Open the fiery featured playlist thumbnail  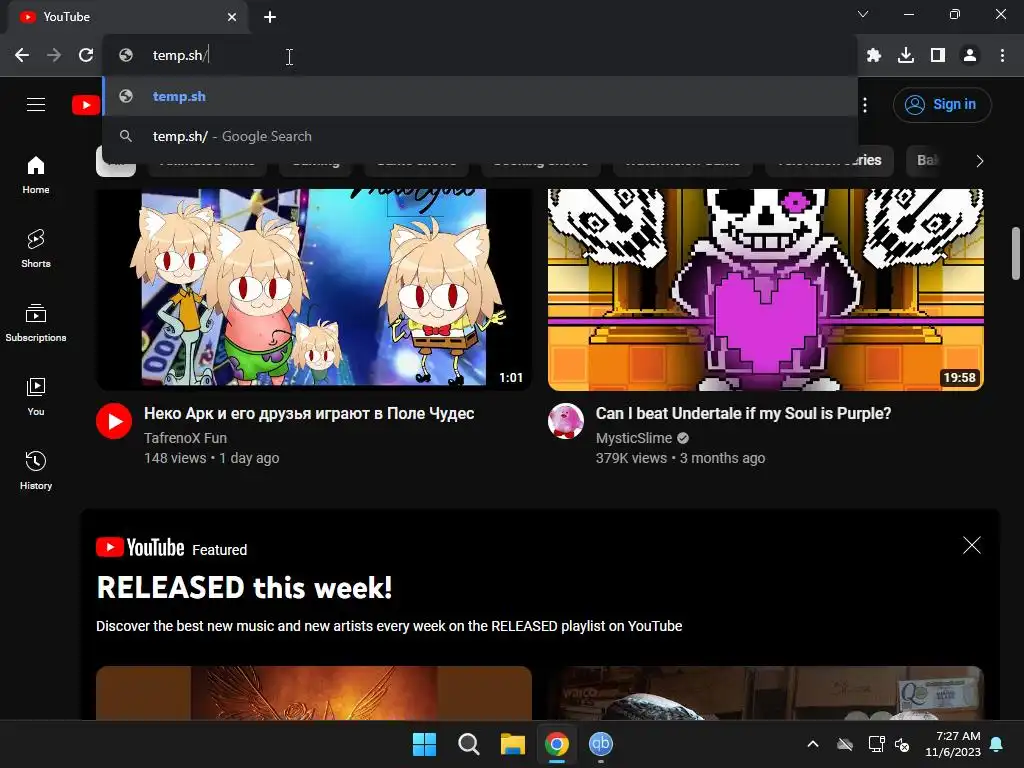tap(313, 693)
